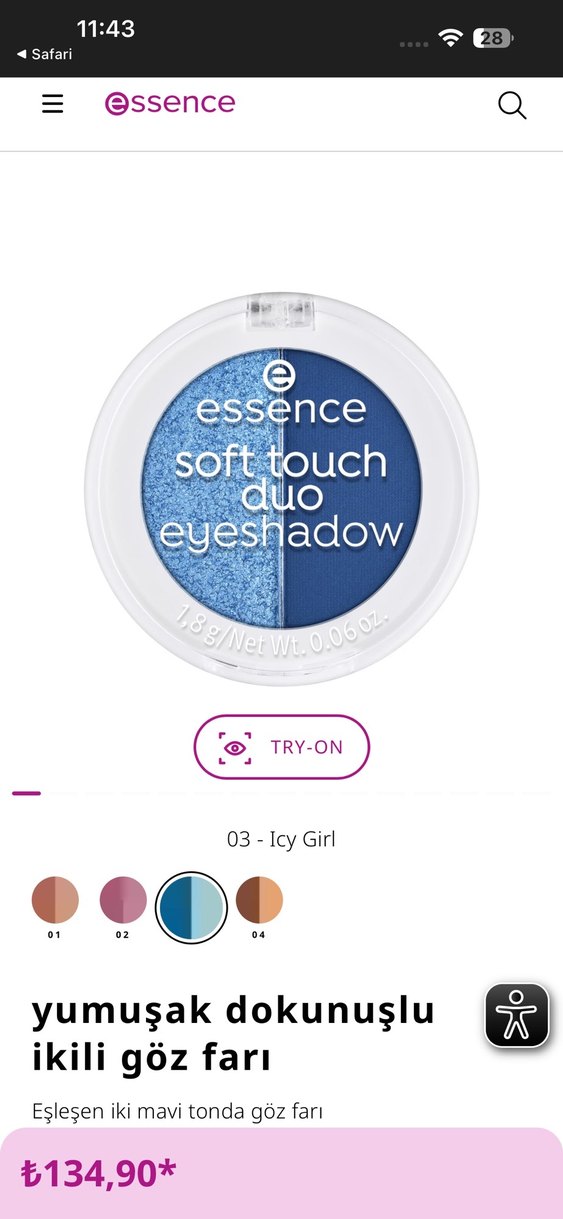Open the hamburger navigation menu
The height and width of the screenshot is (1219, 563).
[x=52, y=104]
